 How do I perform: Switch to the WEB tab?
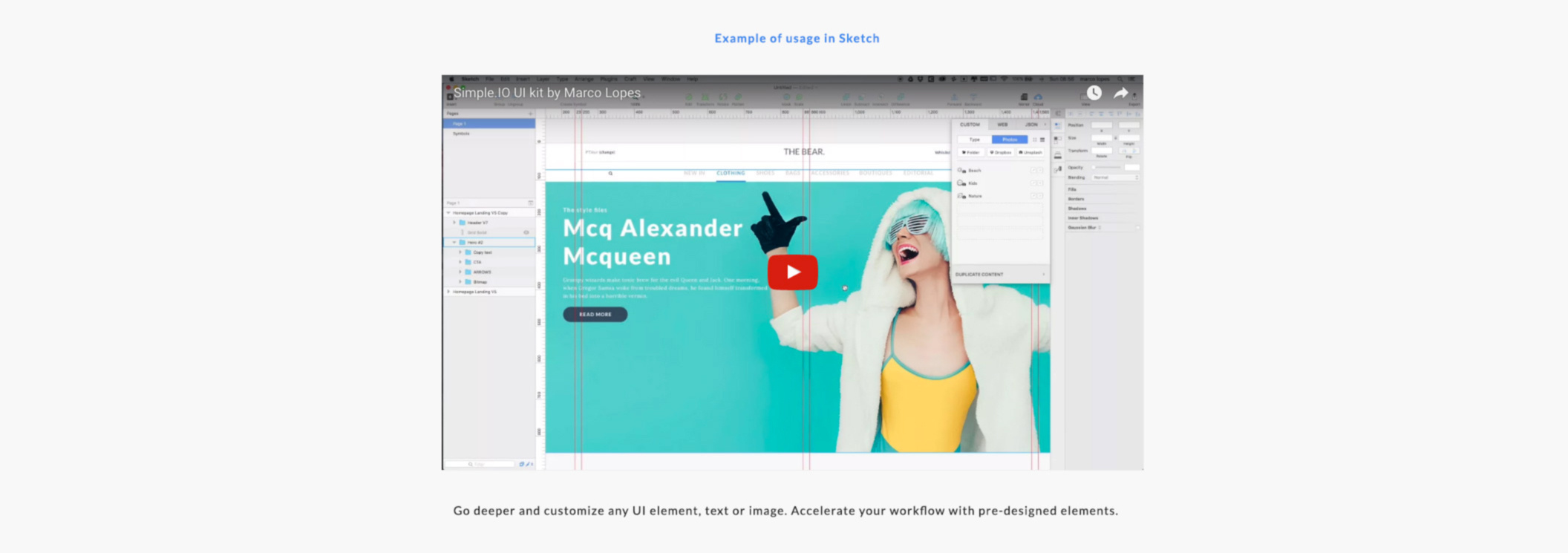click(x=1002, y=125)
